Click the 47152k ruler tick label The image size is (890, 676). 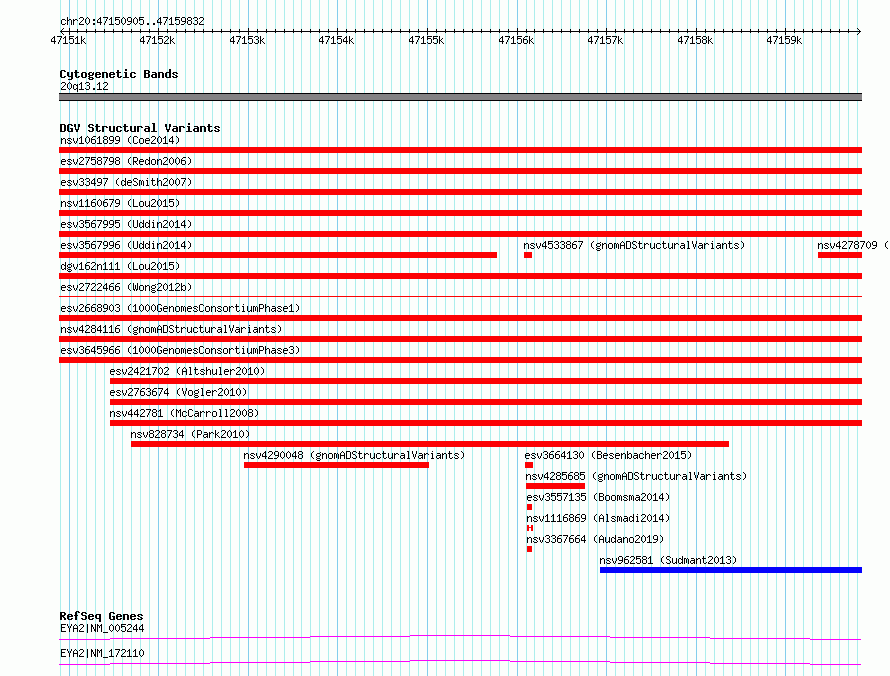[x=157, y=40]
